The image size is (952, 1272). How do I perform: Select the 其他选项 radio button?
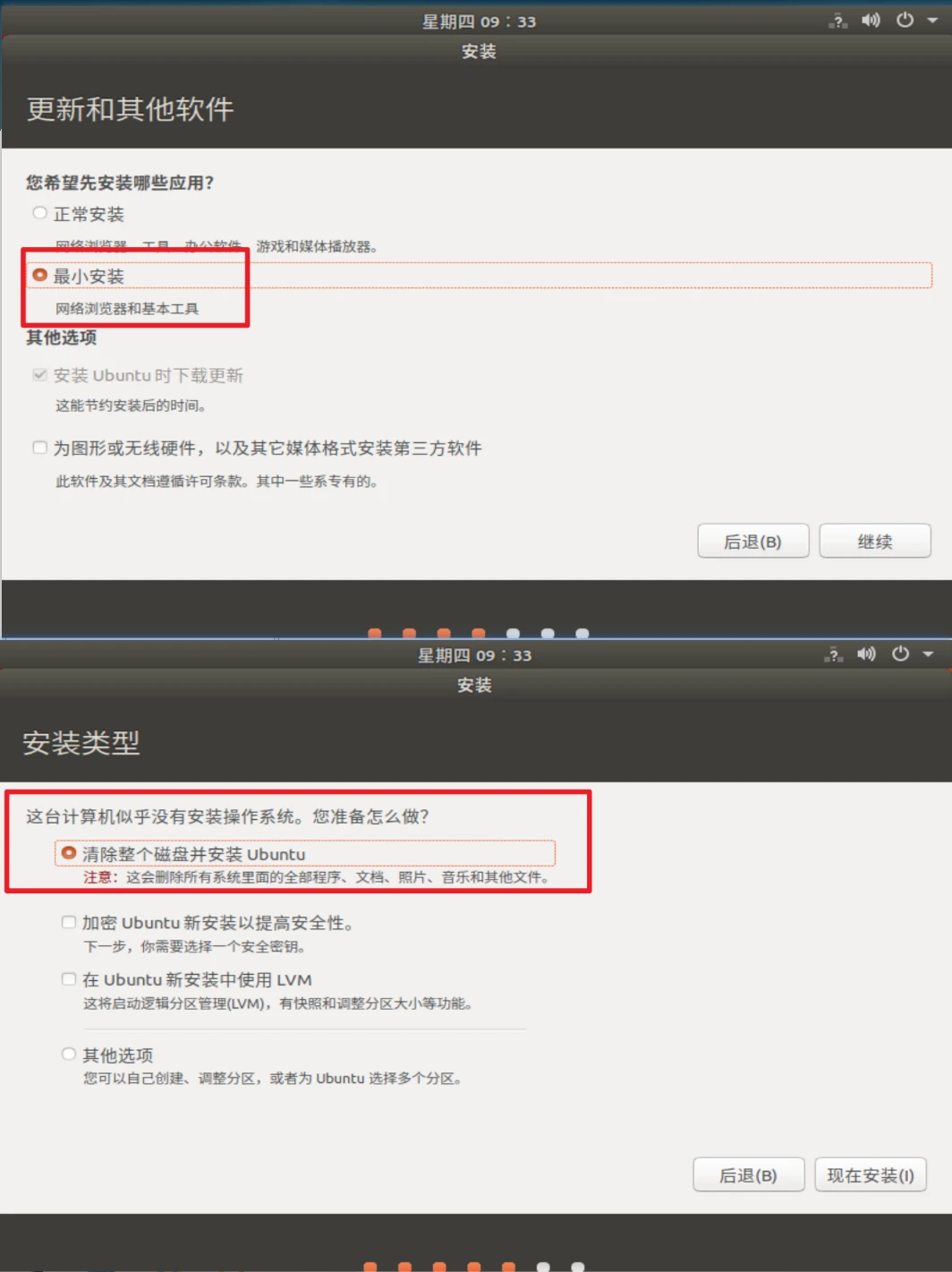pyautogui.click(x=68, y=1054)
